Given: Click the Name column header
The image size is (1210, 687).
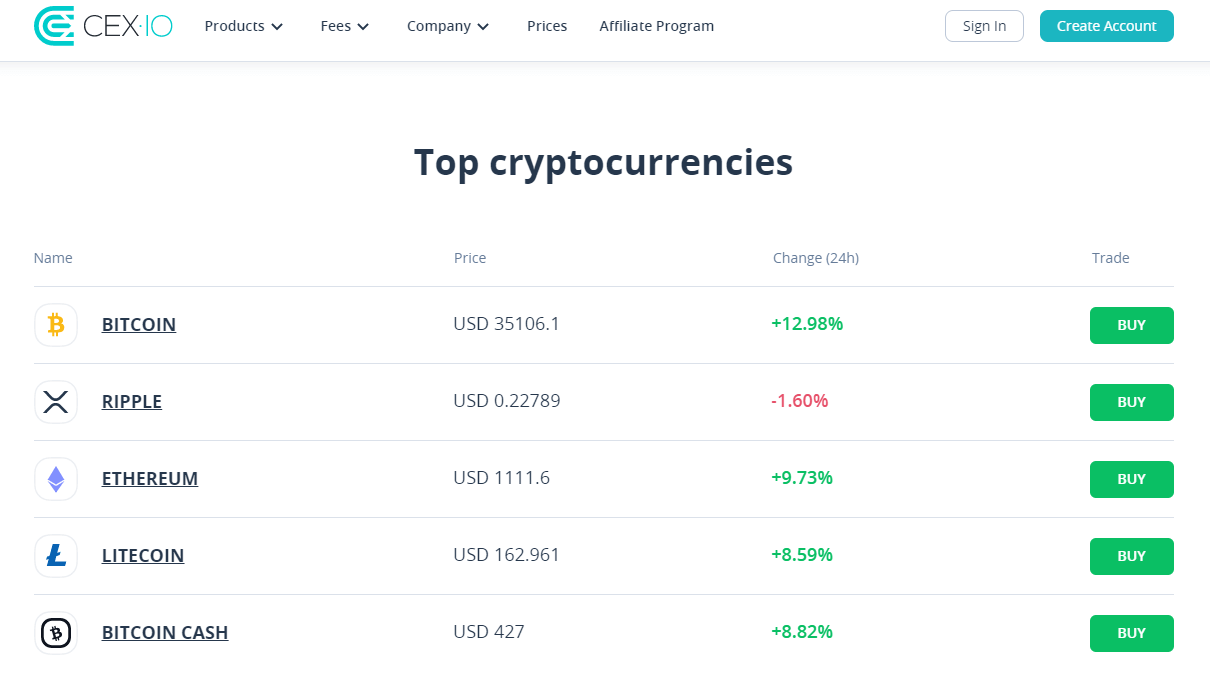Looking at the screenshot, I should click(53, 258).
